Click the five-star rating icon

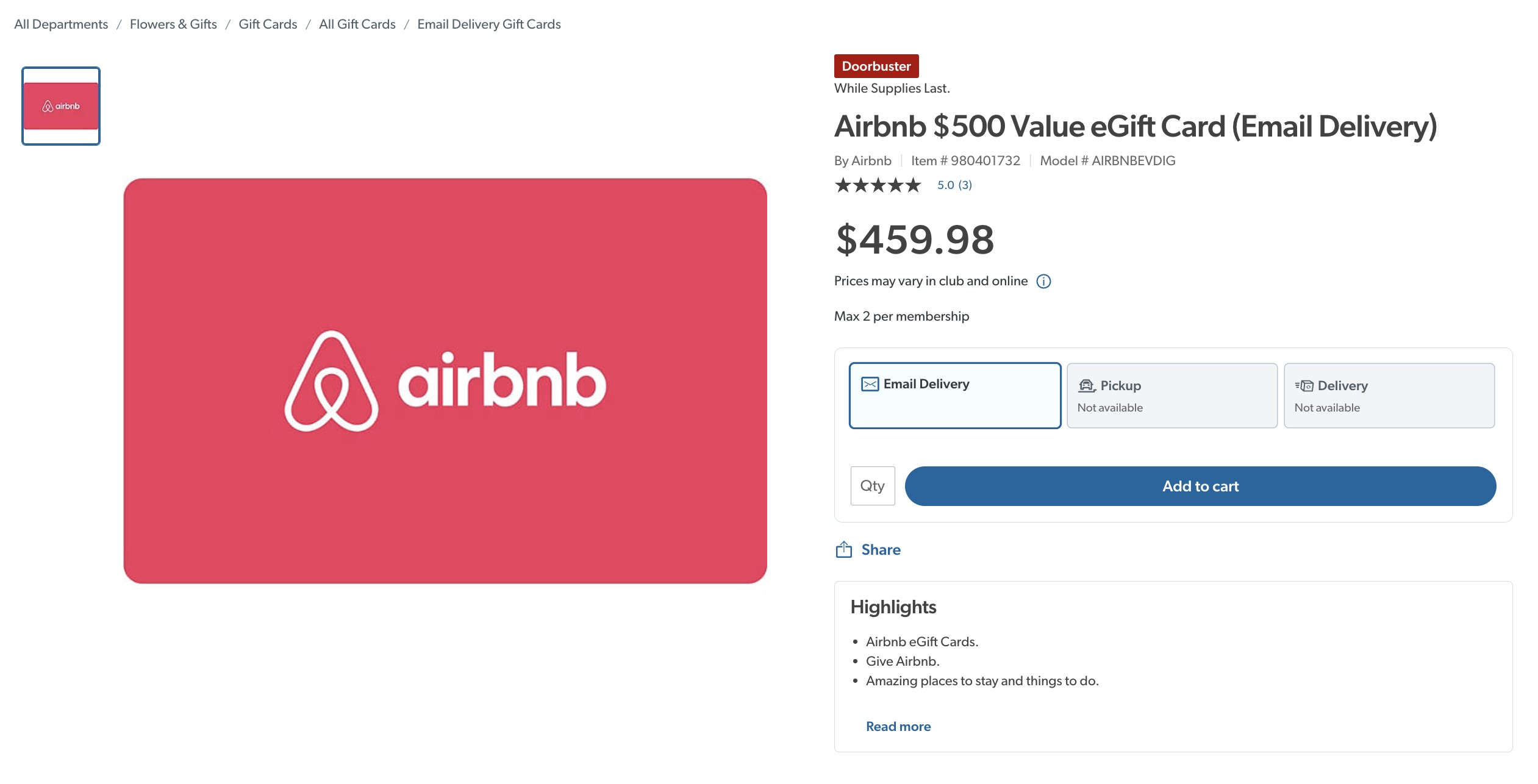pyautogui.click(x=877, y=184)
